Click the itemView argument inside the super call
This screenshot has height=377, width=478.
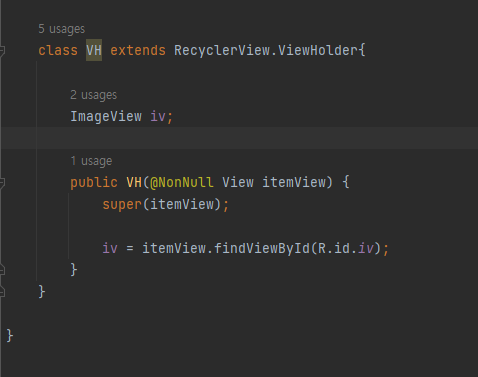pos(182,205)
